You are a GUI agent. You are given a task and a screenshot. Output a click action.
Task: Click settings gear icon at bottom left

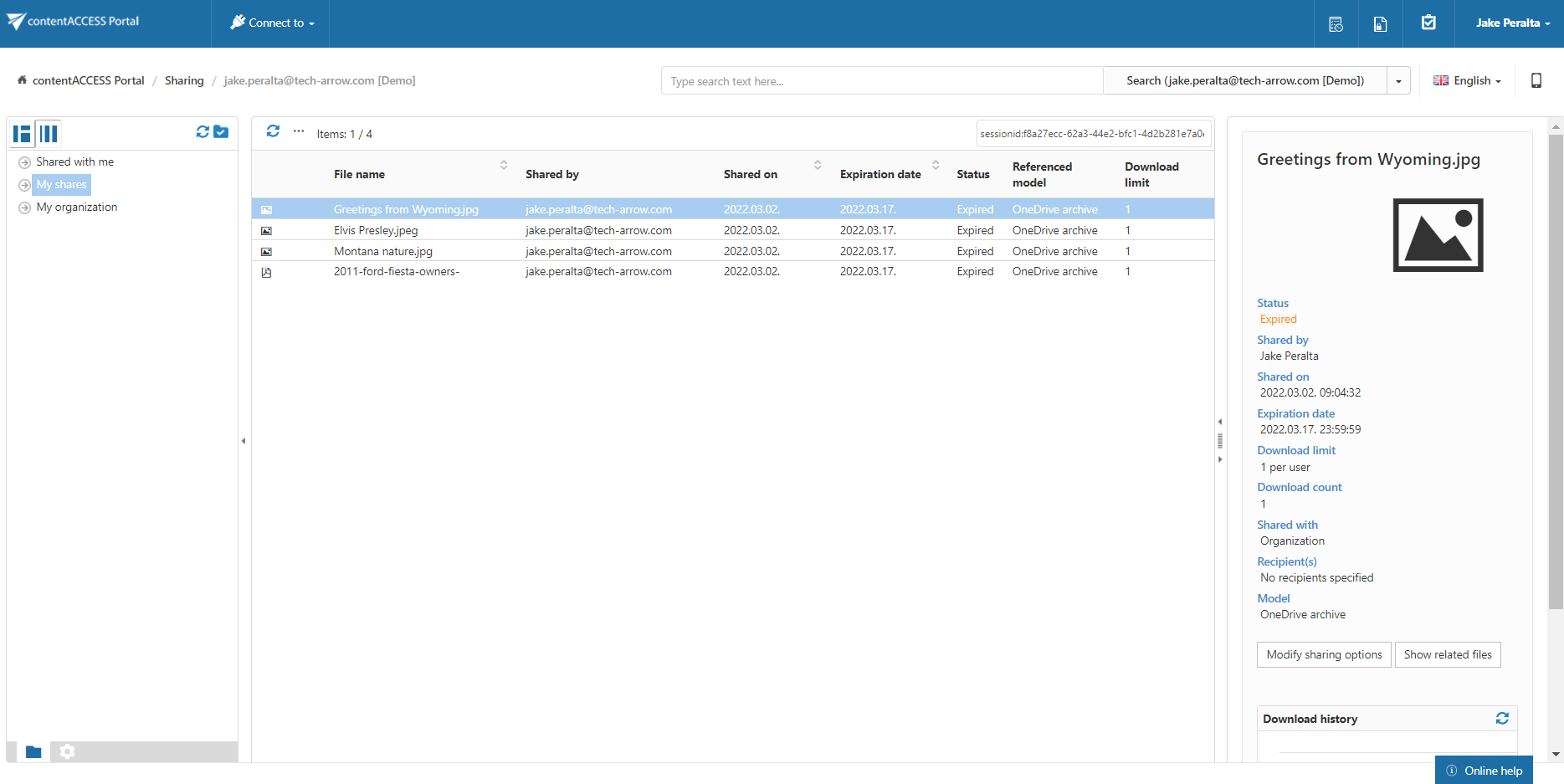pyautogui.click(x=68, y=751)
